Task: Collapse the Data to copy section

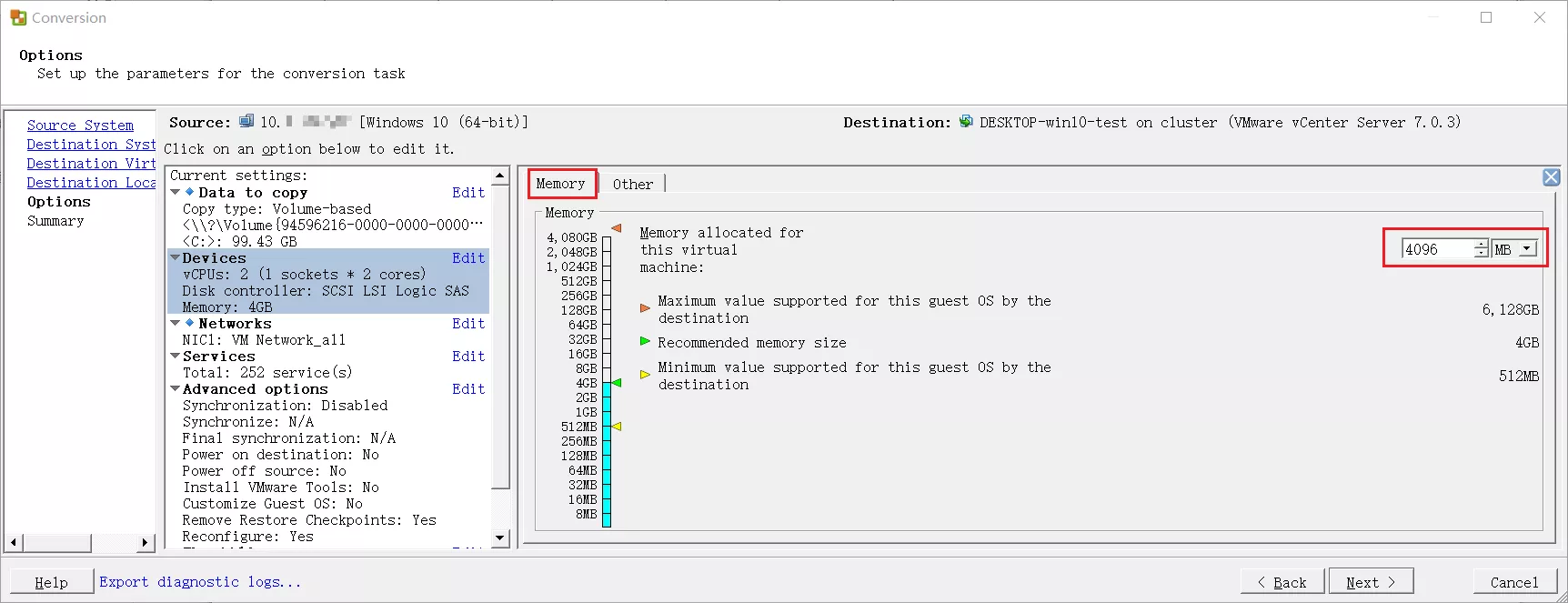Action: [x=176, y=192]
